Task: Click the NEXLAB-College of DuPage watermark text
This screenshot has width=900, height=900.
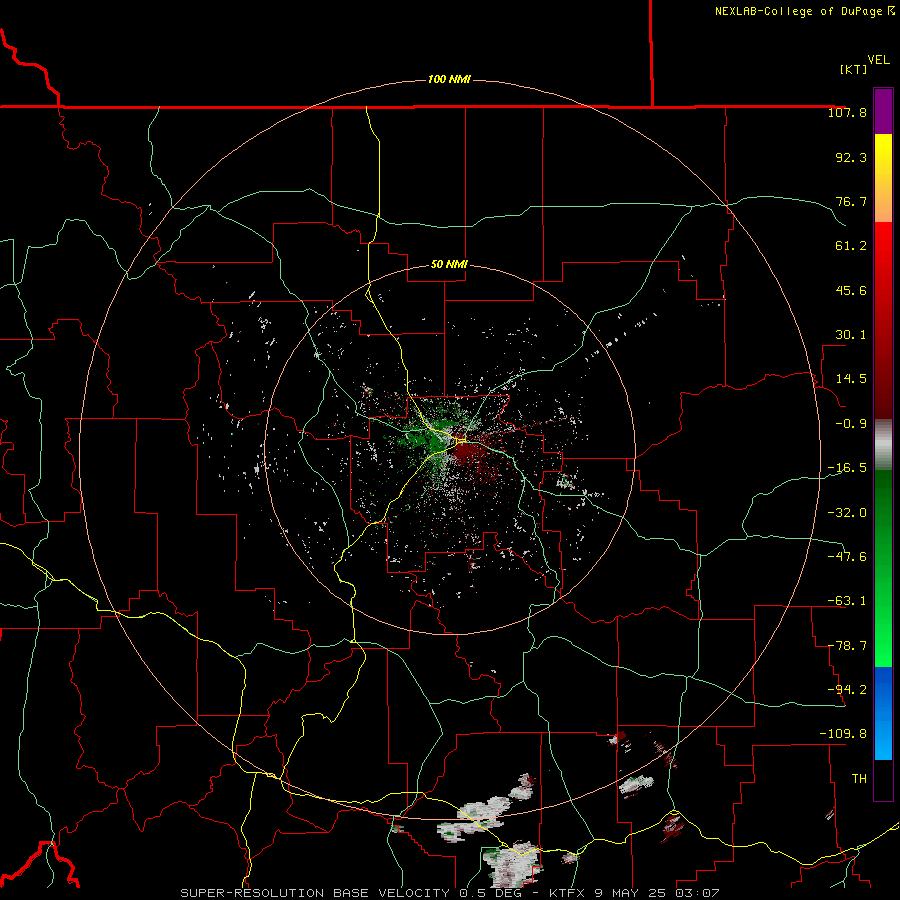Action: coord(799,11)
